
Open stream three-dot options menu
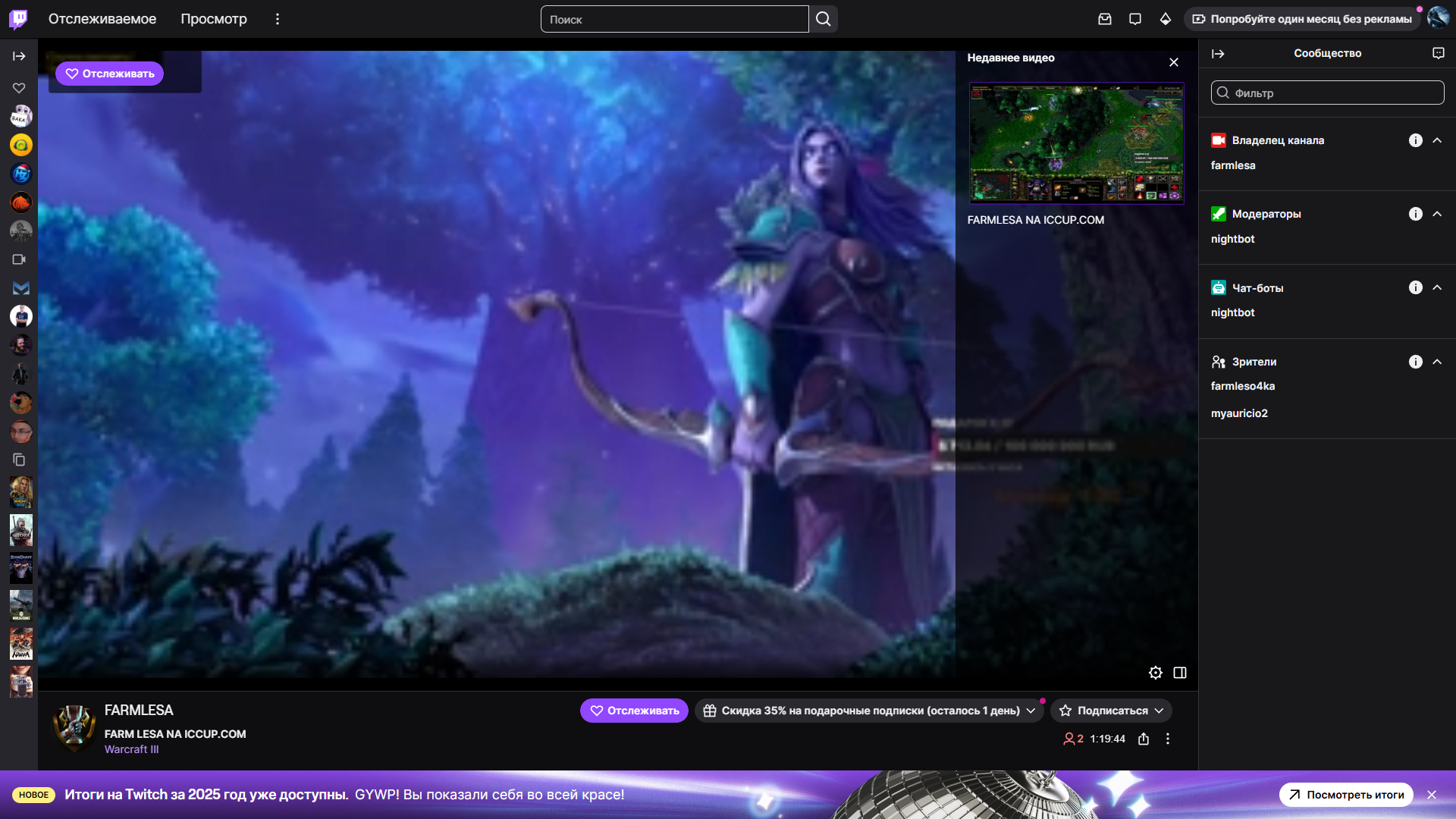pos(1168,739)
